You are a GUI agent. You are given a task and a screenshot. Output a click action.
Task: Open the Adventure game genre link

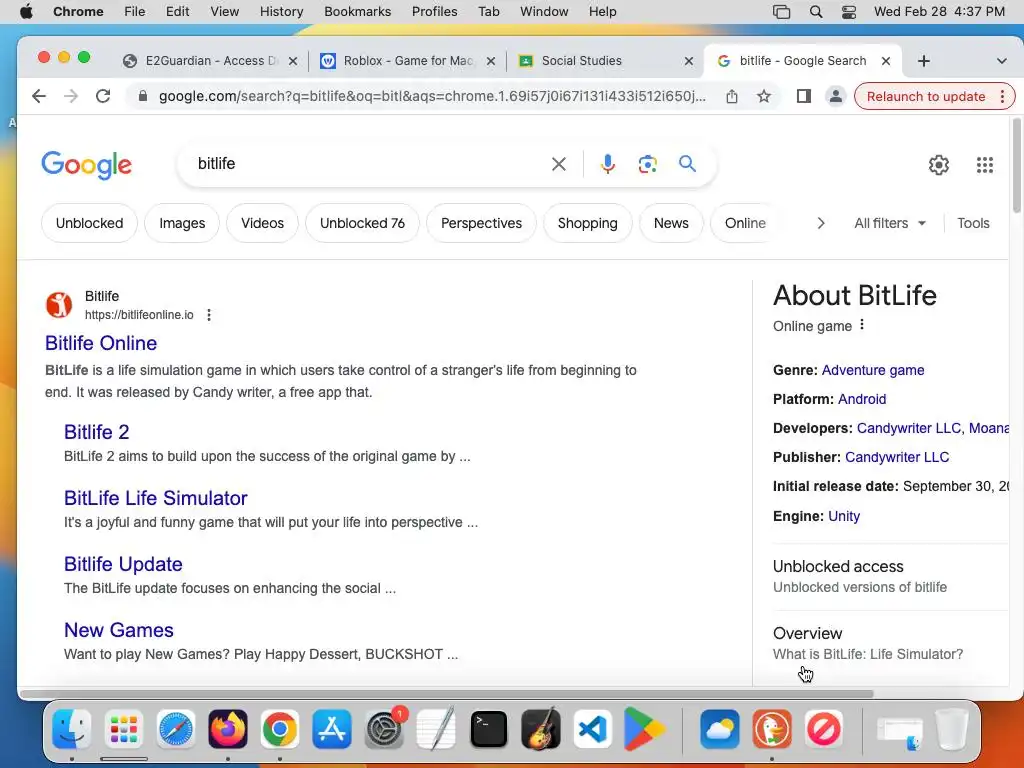[x=872, y=370]
